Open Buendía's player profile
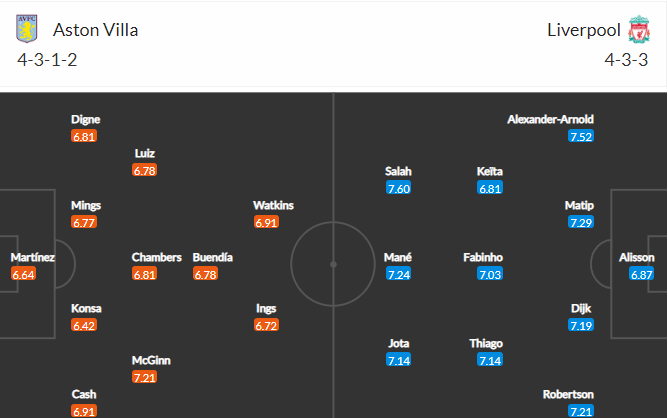 pos(213,257)
